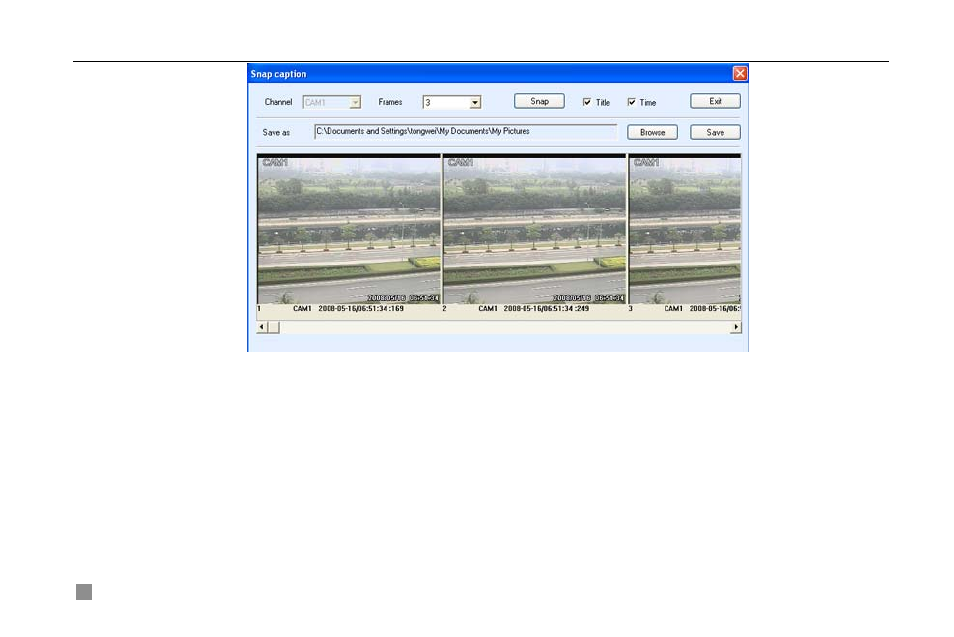Click the timestamp 2008-05-16/06:51:34:169 caption
Viewport: 954px width, 637px height.
pos(361,308)
